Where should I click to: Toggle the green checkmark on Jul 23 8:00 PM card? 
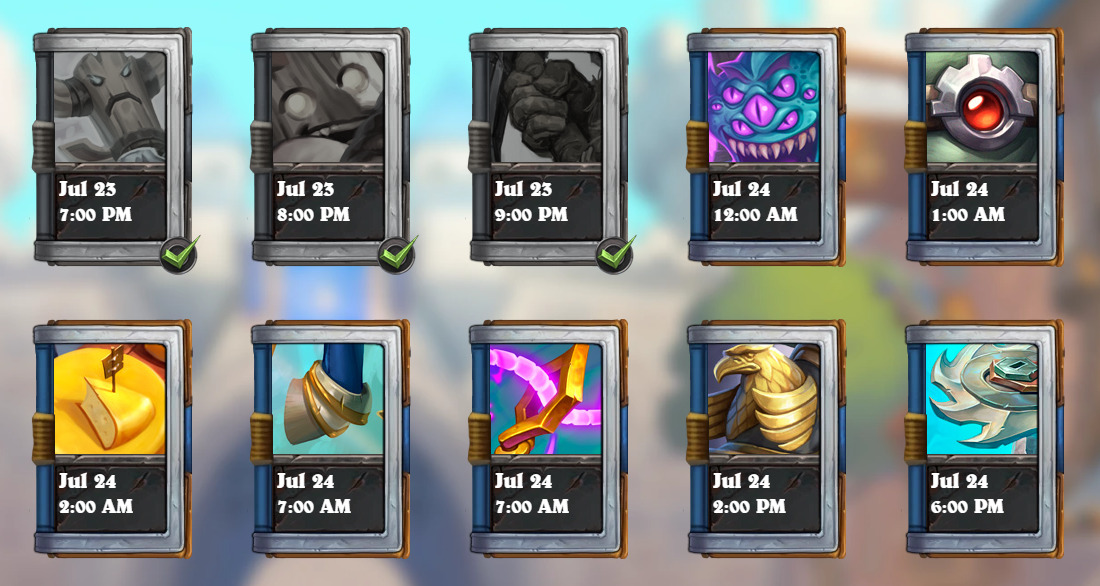398,253
